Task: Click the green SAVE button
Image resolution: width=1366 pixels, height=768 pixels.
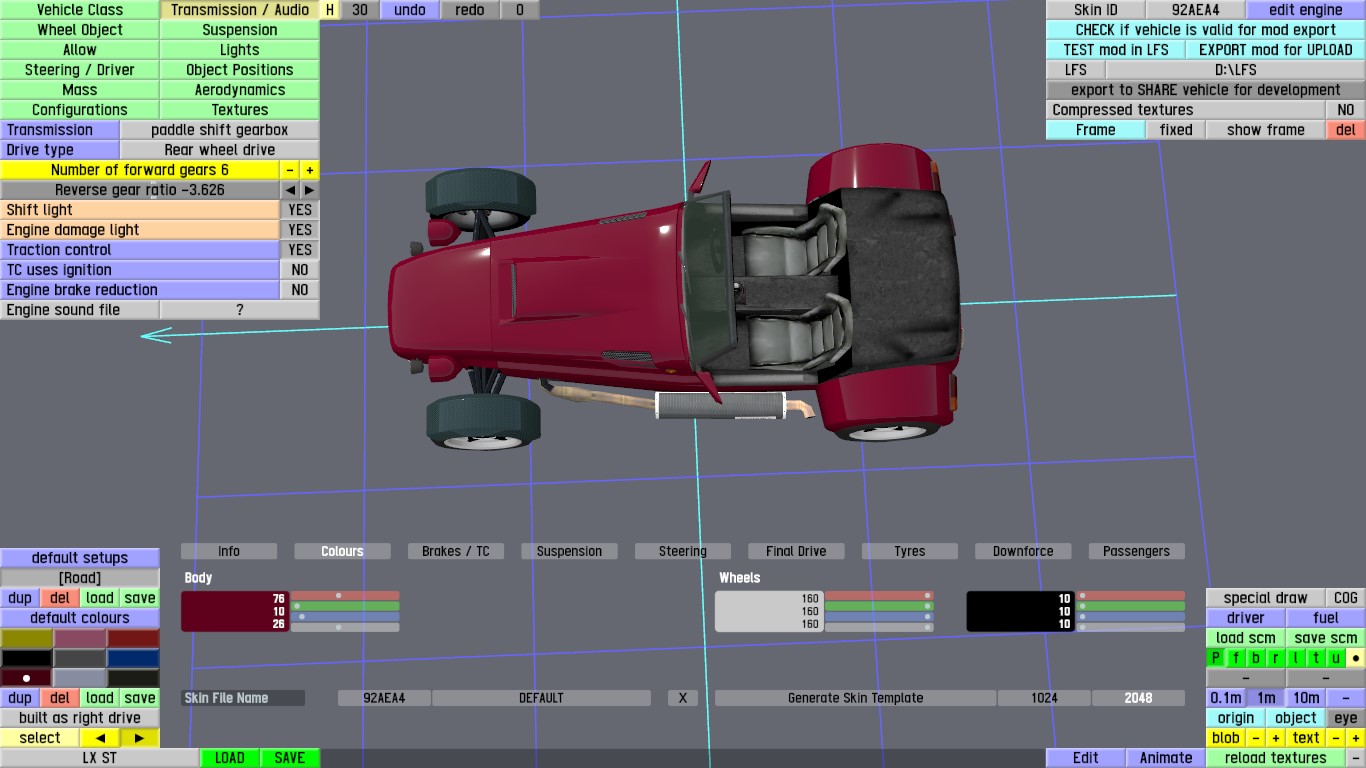Action: coord(289,758)
